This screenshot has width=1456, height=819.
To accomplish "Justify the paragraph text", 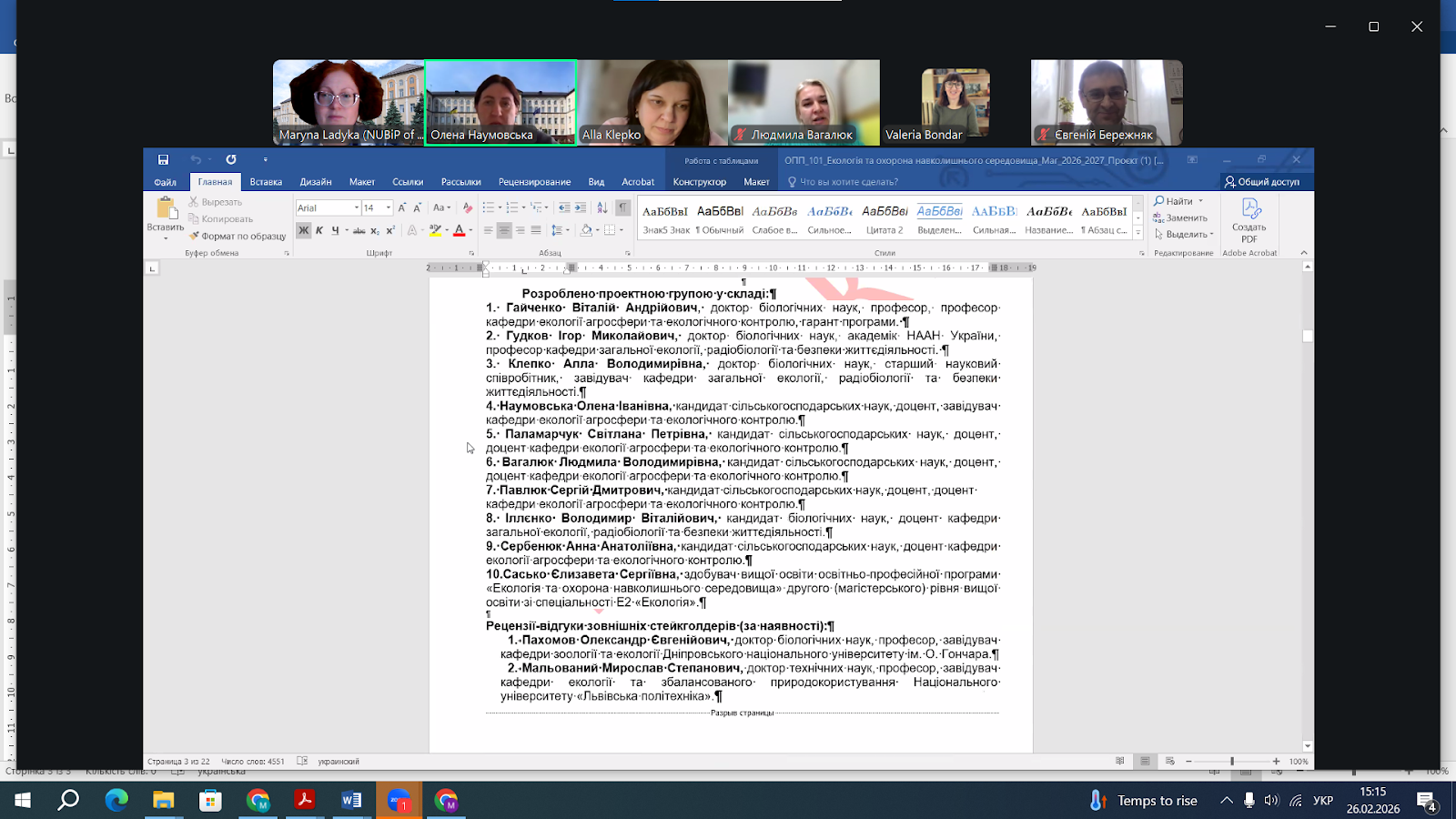I will 536,230.
